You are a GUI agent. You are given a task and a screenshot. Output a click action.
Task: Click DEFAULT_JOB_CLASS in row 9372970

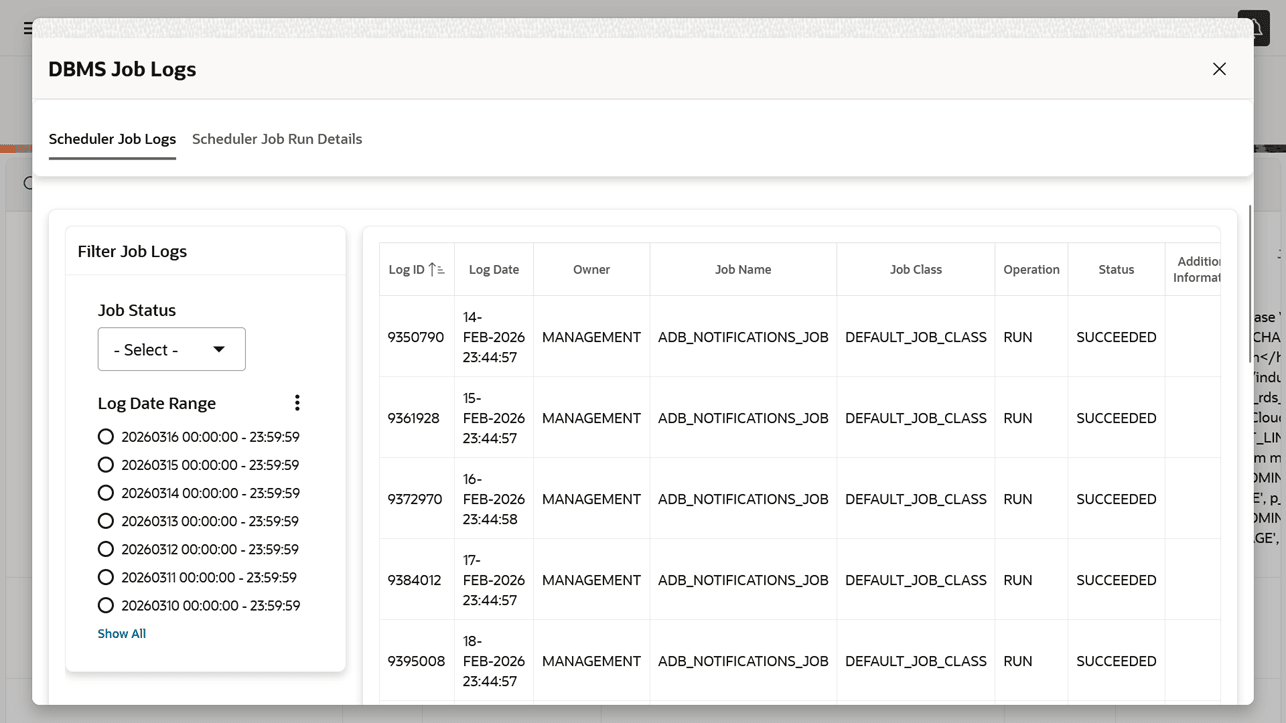click(x=916, y=499)
